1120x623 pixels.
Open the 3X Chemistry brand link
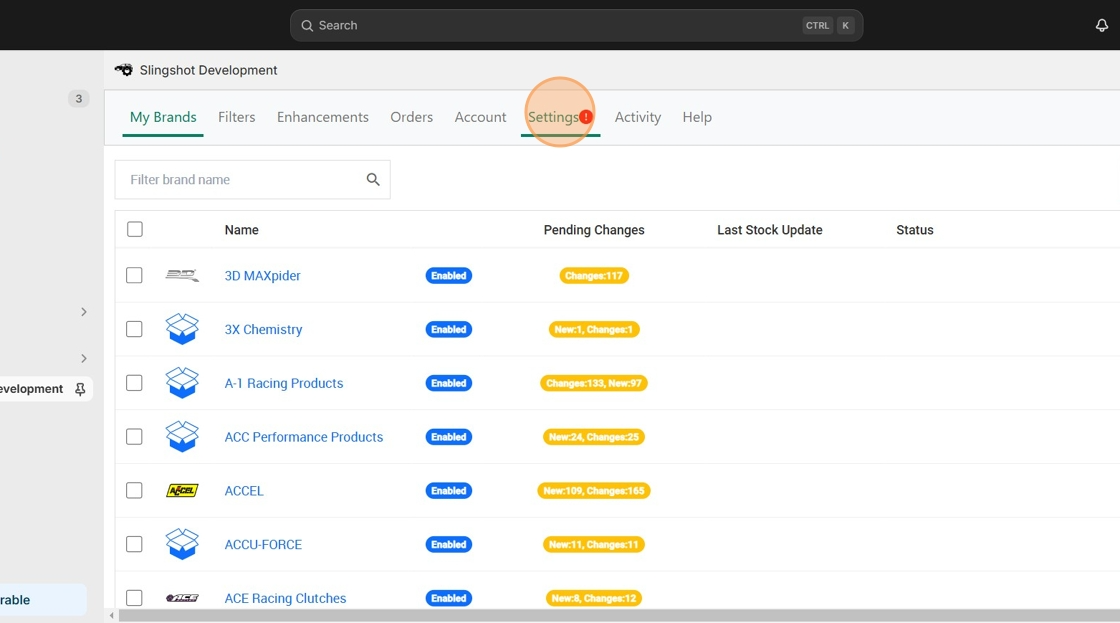tap(264, 329)
